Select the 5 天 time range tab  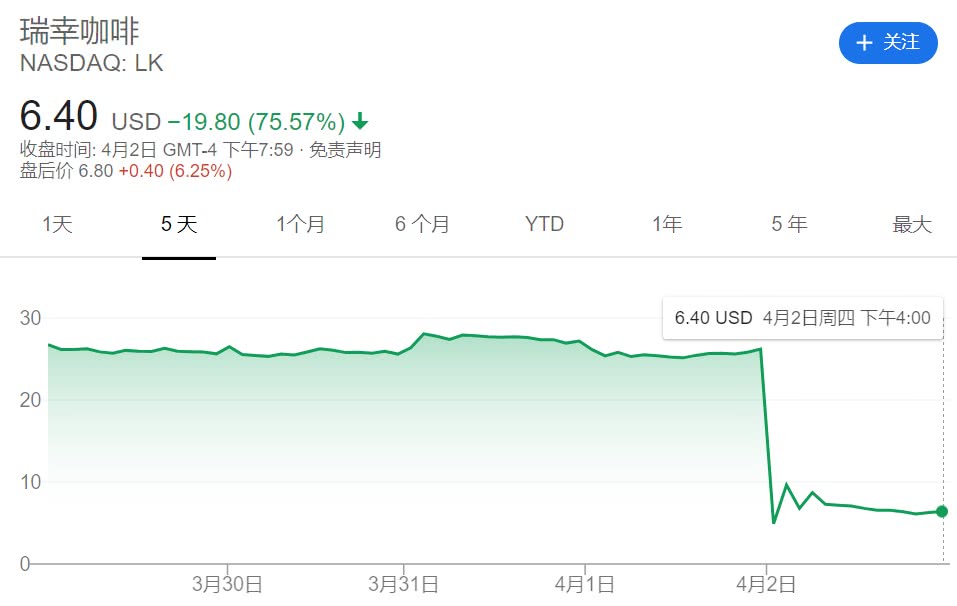pos(179,225)
